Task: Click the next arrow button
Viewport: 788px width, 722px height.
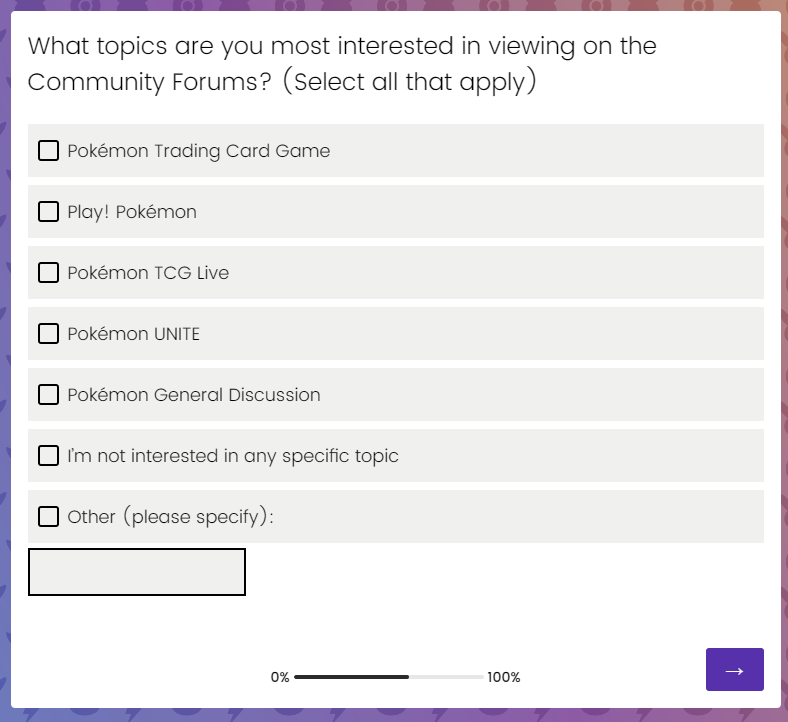Action: 735,670
